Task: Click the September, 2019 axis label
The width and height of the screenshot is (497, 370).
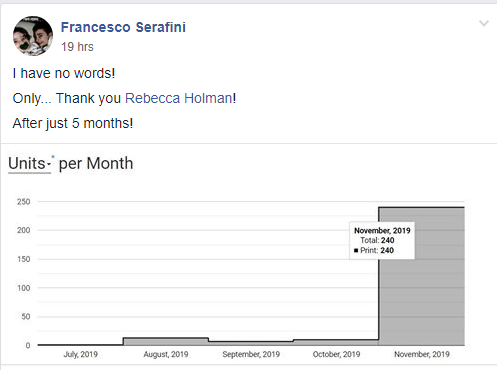Action: (x=251, y=354)
